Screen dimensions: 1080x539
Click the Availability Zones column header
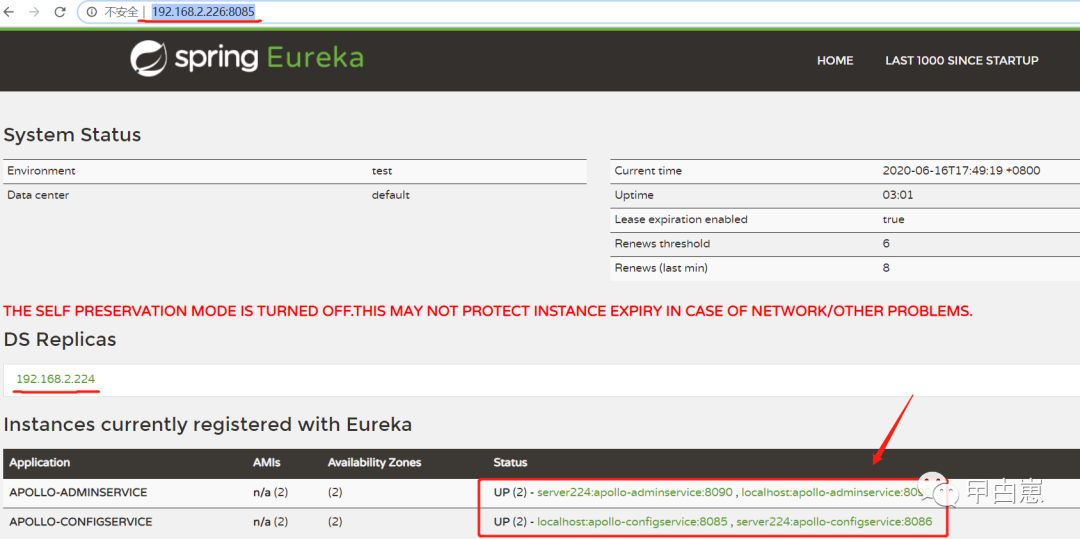pos(374,463)
